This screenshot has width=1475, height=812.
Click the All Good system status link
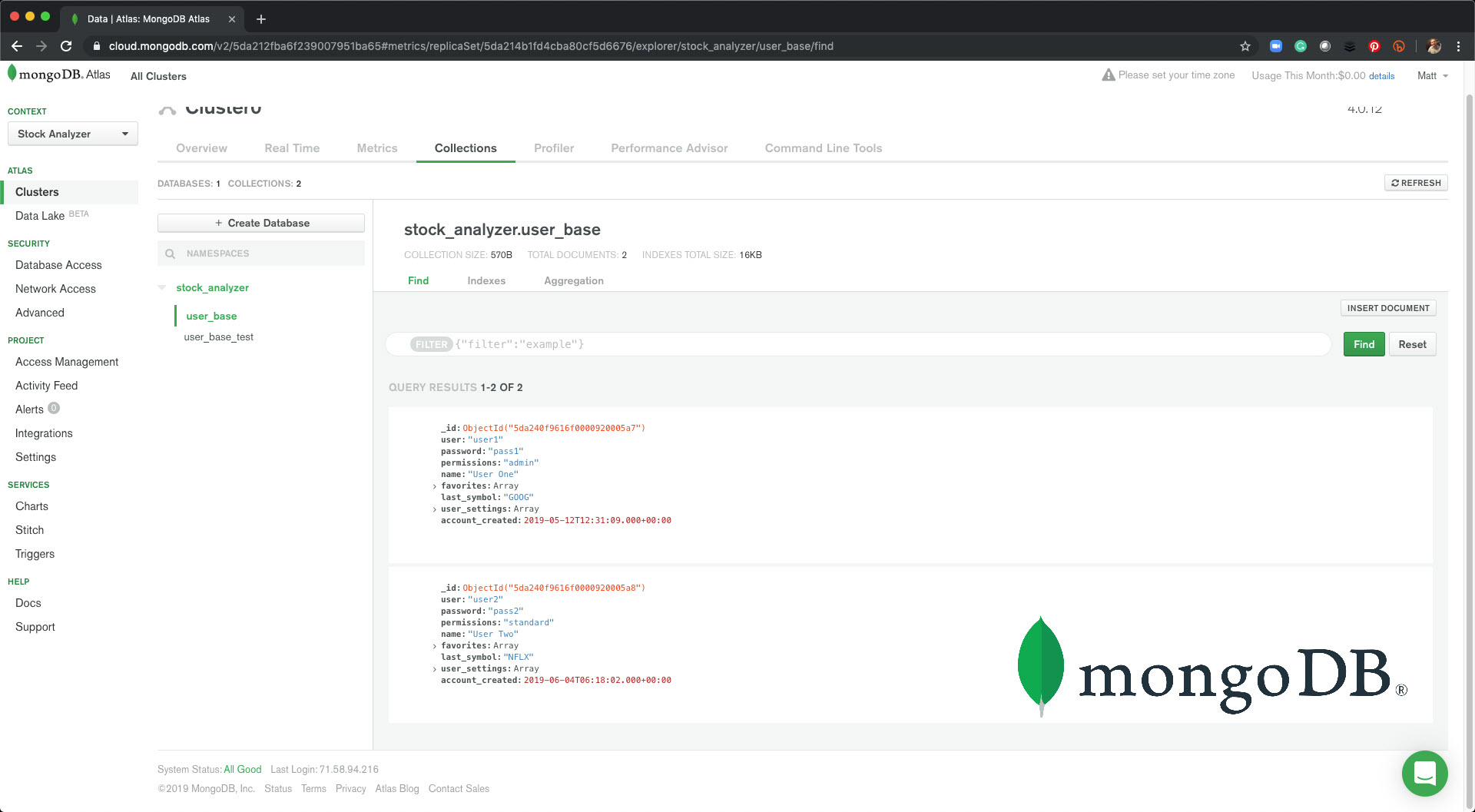coord(242,769)
